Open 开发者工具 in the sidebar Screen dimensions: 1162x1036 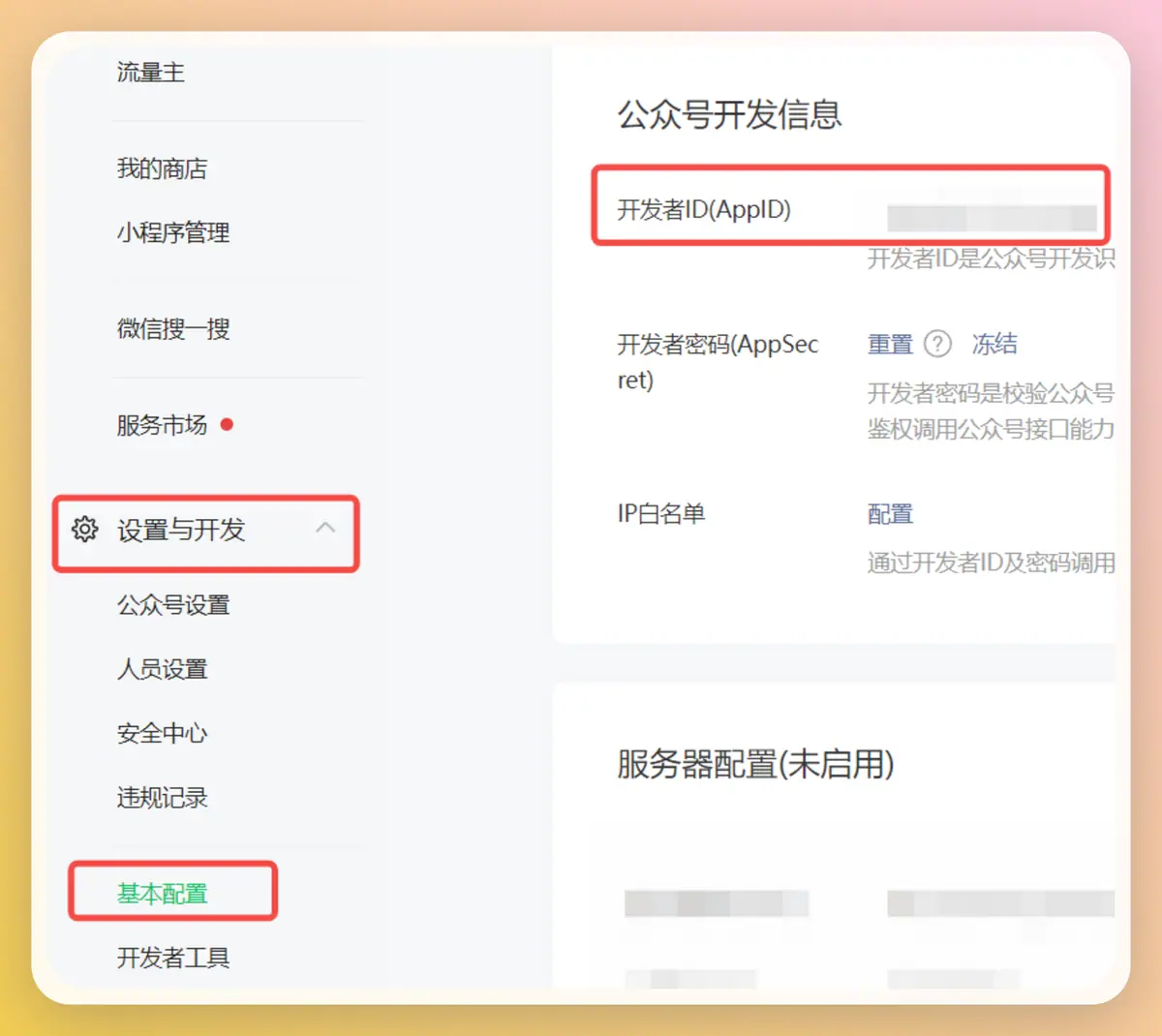(173, 958)
